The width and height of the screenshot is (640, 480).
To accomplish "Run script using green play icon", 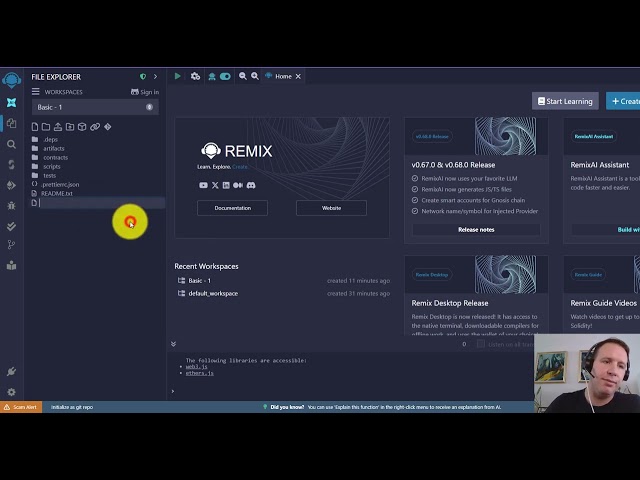I will point(177,76).
